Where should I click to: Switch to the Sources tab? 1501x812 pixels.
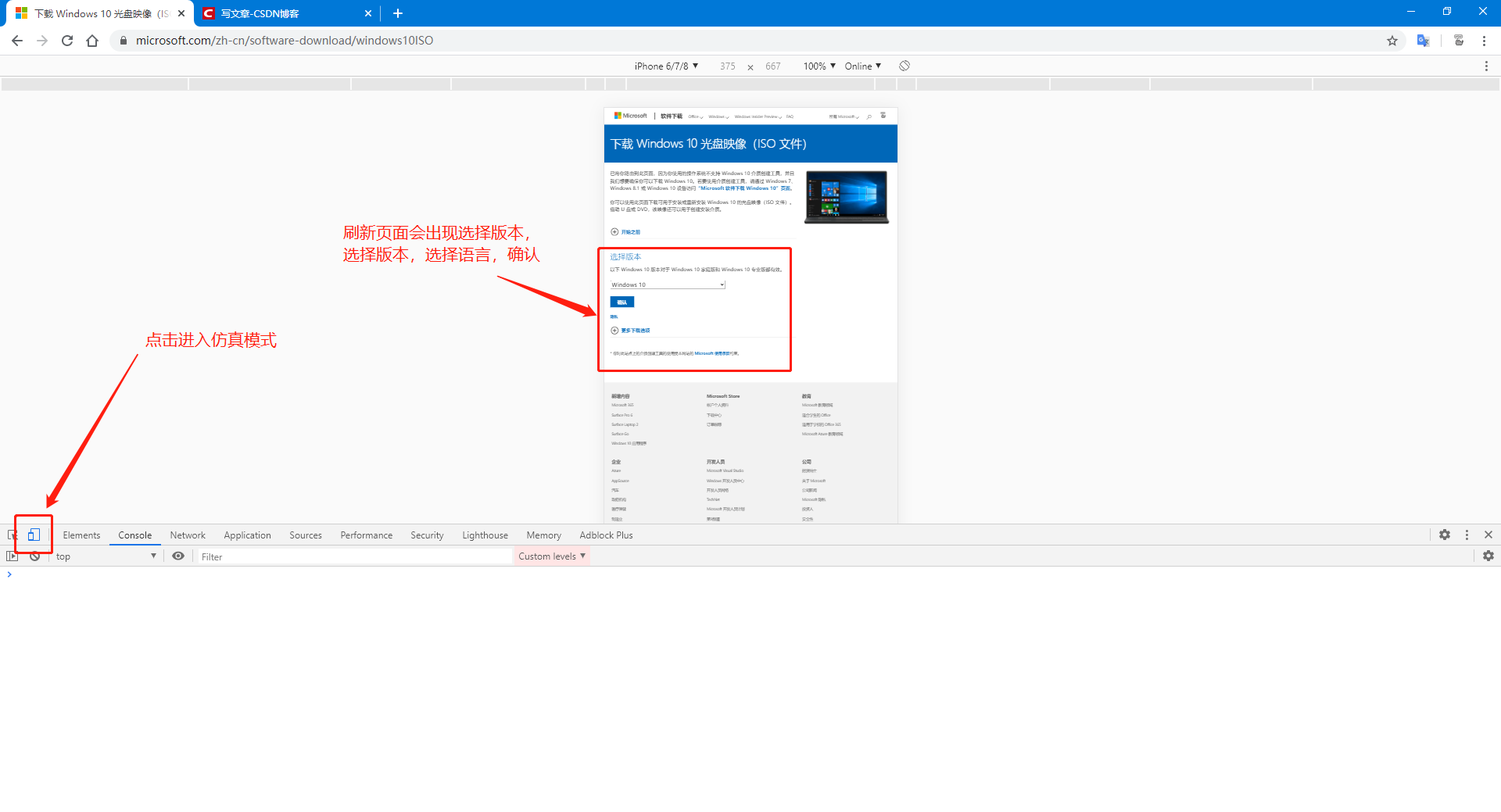pos(306,535)
